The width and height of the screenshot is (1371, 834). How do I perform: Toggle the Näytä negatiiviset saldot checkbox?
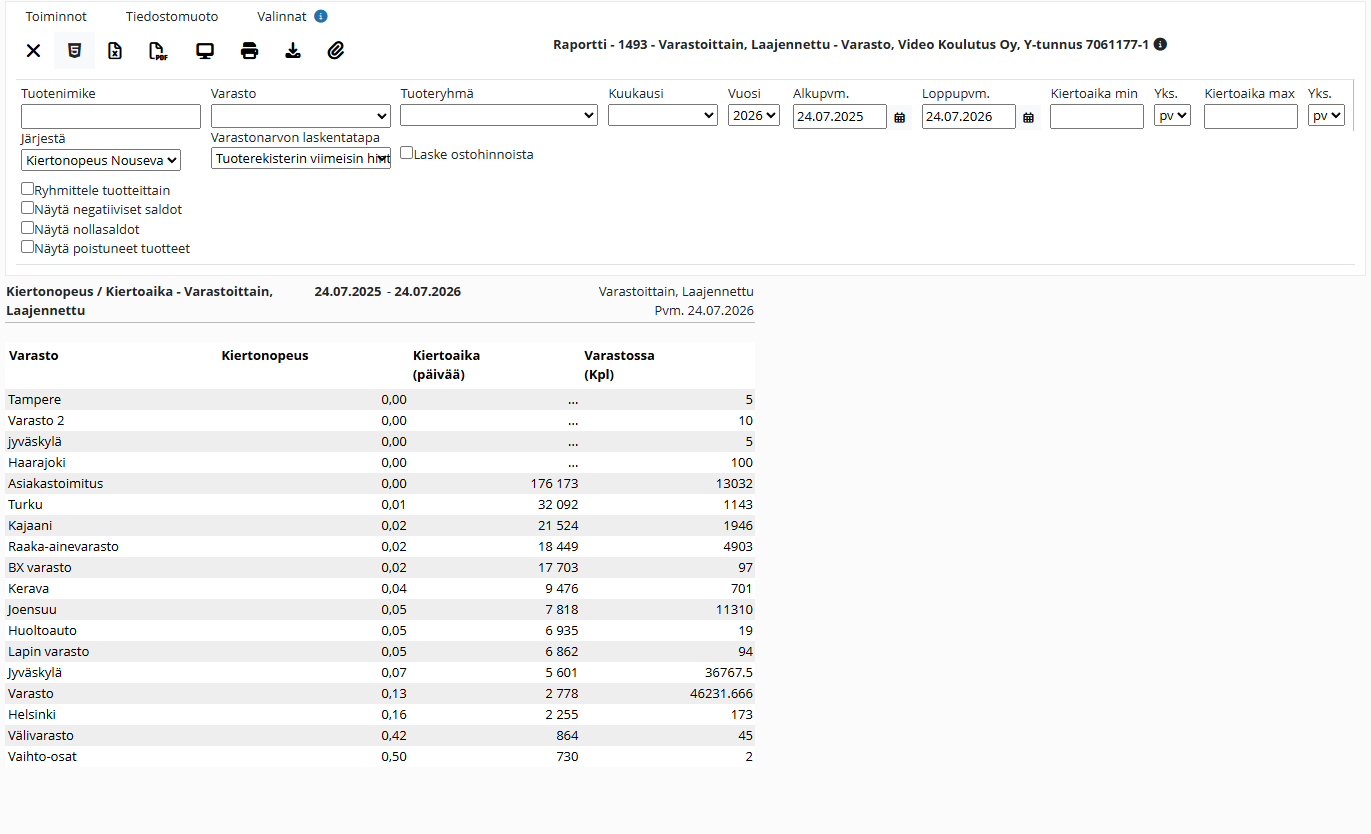[28, 208]
